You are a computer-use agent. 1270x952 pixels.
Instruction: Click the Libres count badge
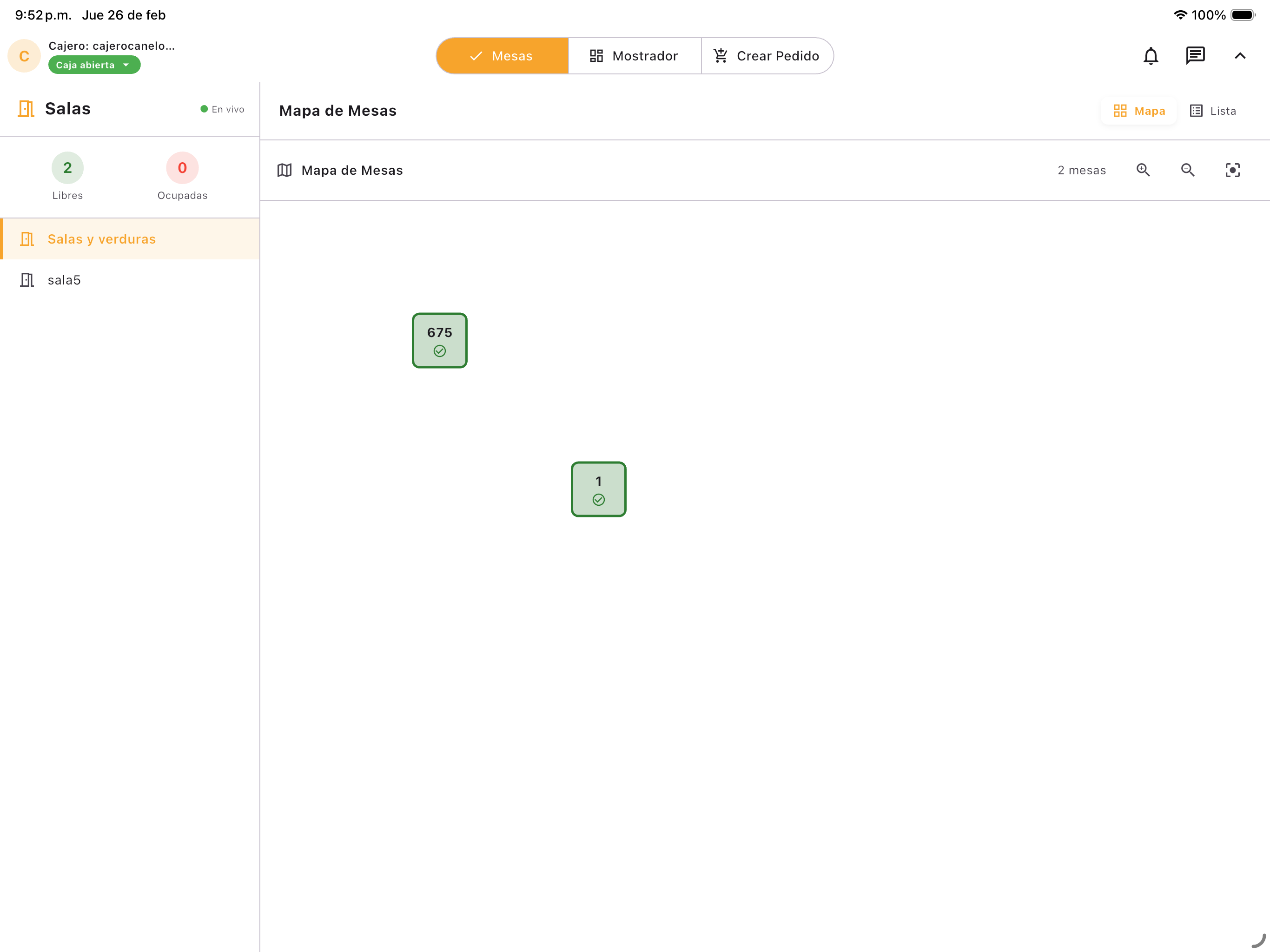(x=67, y=168)
